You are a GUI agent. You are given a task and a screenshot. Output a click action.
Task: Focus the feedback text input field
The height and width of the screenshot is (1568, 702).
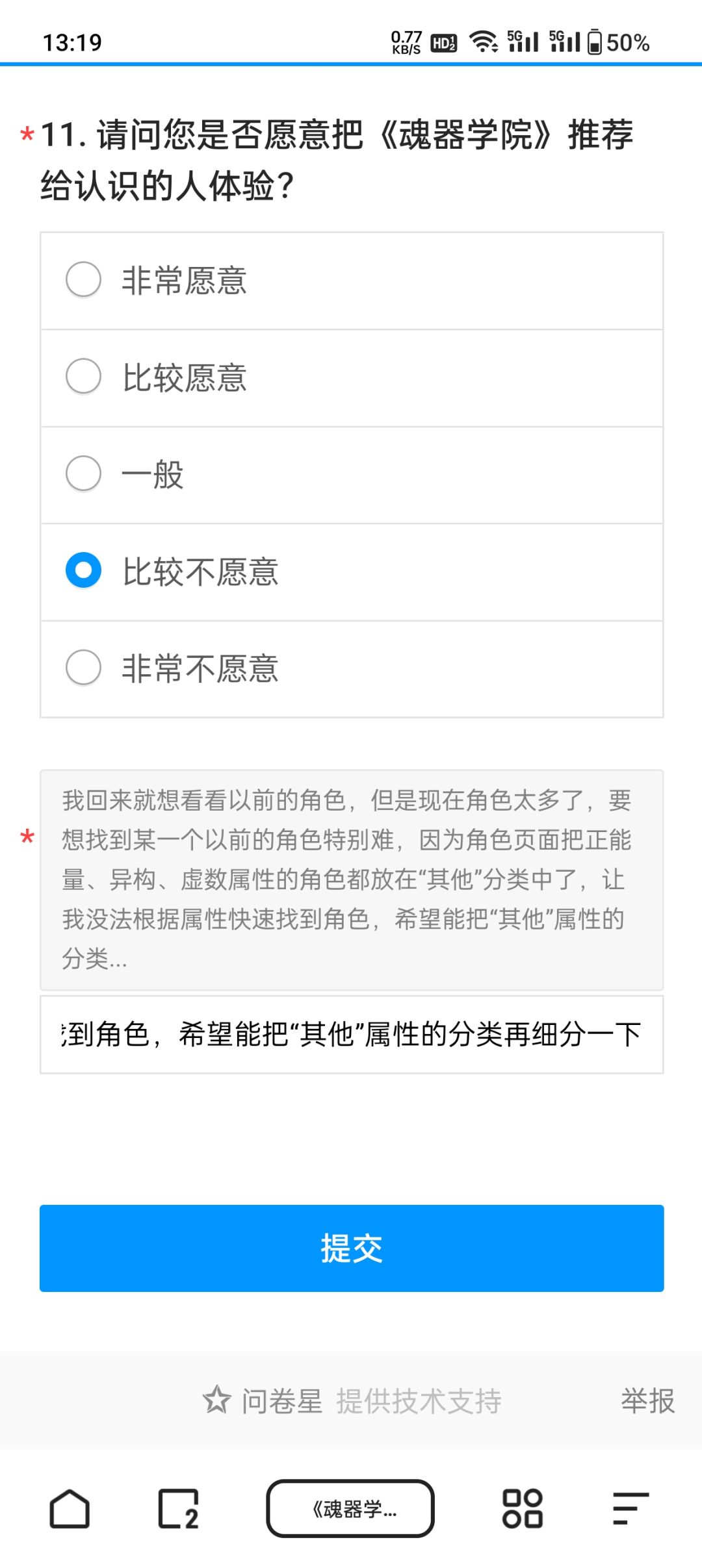coord(352,1034)
